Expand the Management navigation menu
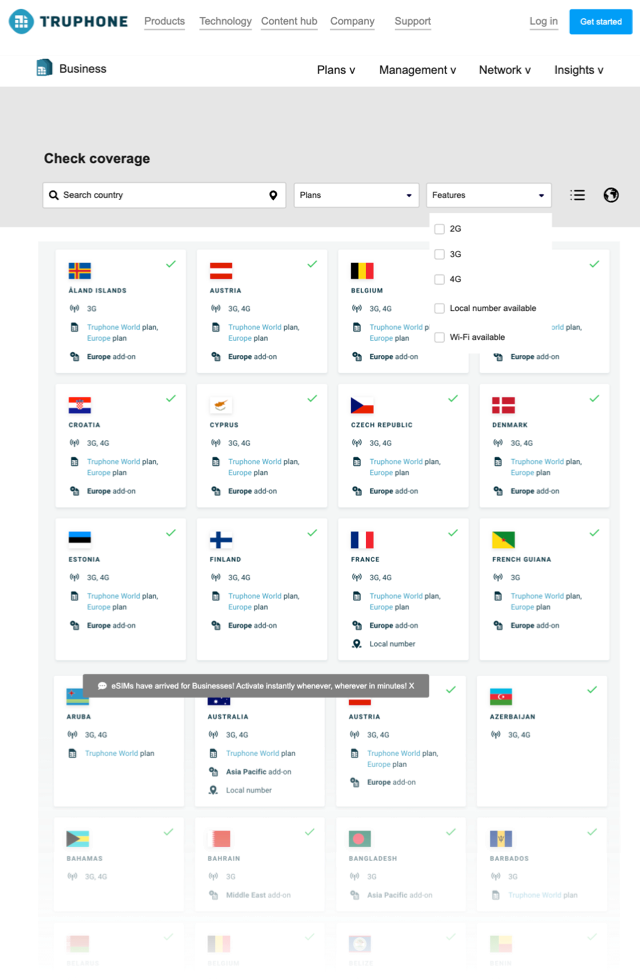This screenshot has height=980, width=640. point(417,70)
